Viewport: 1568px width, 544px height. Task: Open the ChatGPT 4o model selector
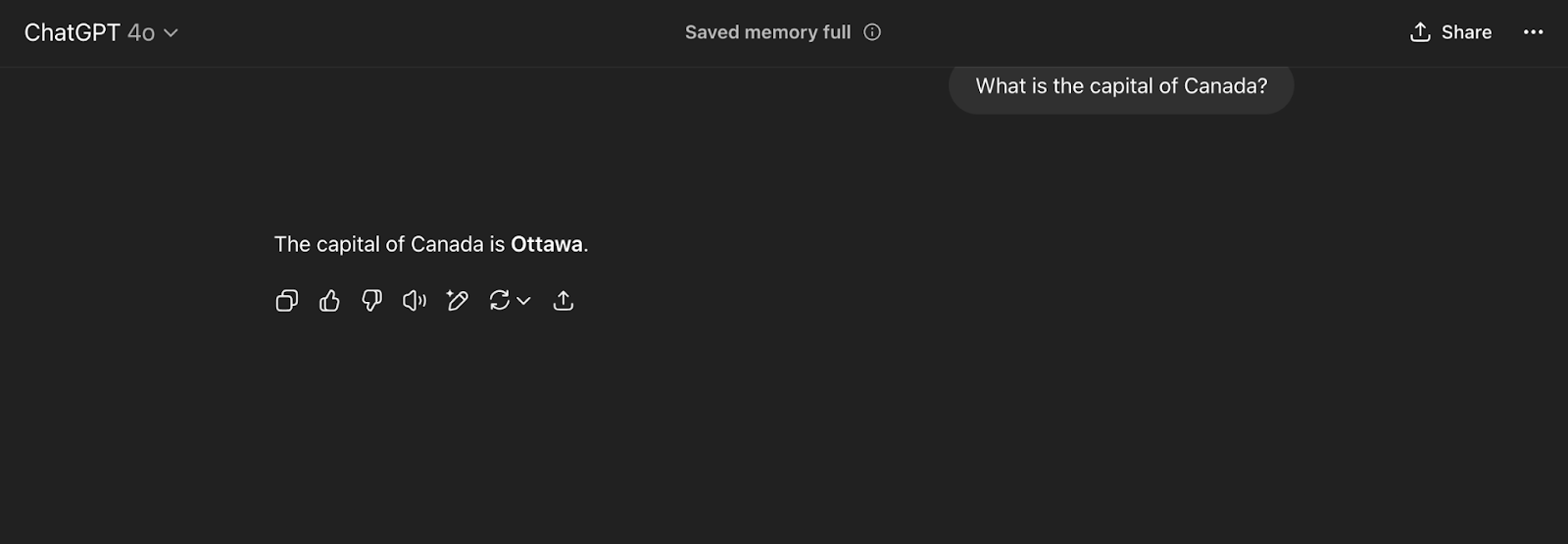coord(101,32)
